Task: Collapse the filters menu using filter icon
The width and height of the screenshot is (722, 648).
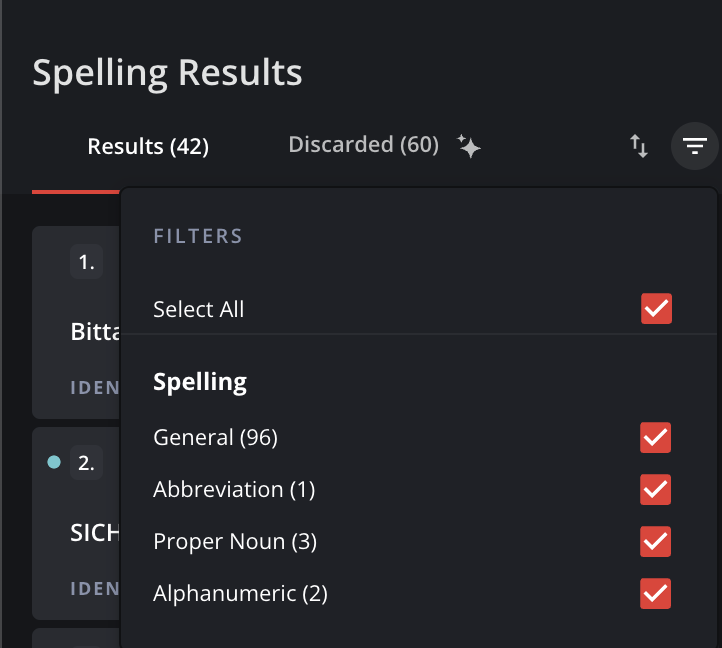Action: [695, 147]
